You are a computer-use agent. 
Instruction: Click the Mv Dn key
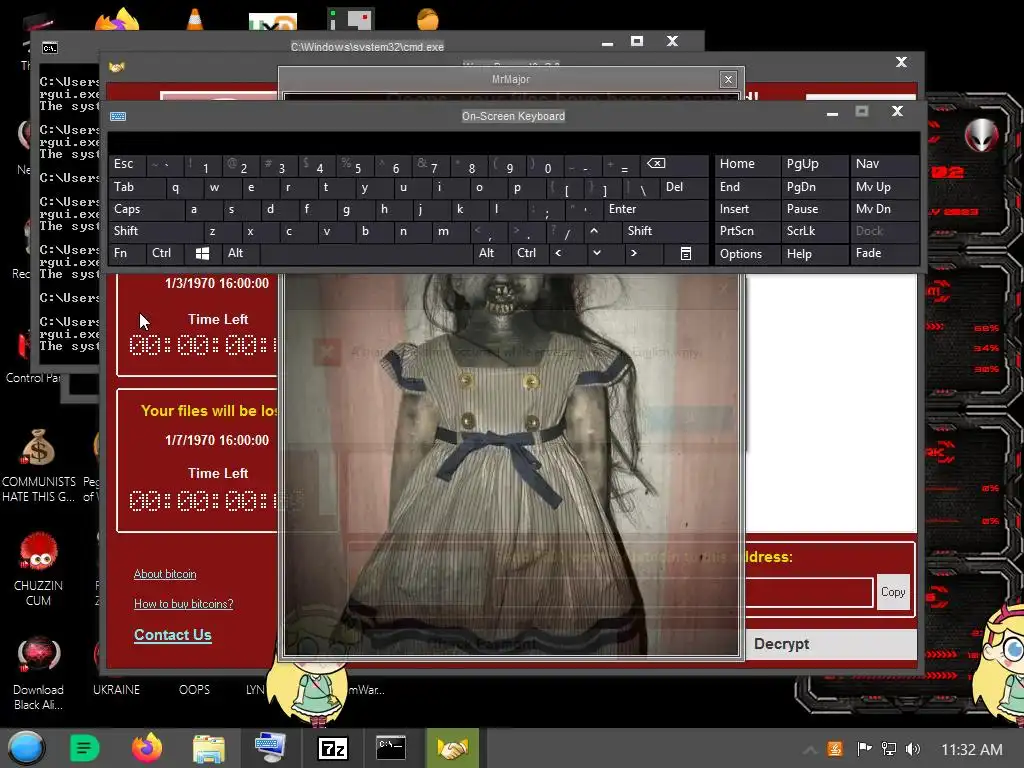click(884, 210)
